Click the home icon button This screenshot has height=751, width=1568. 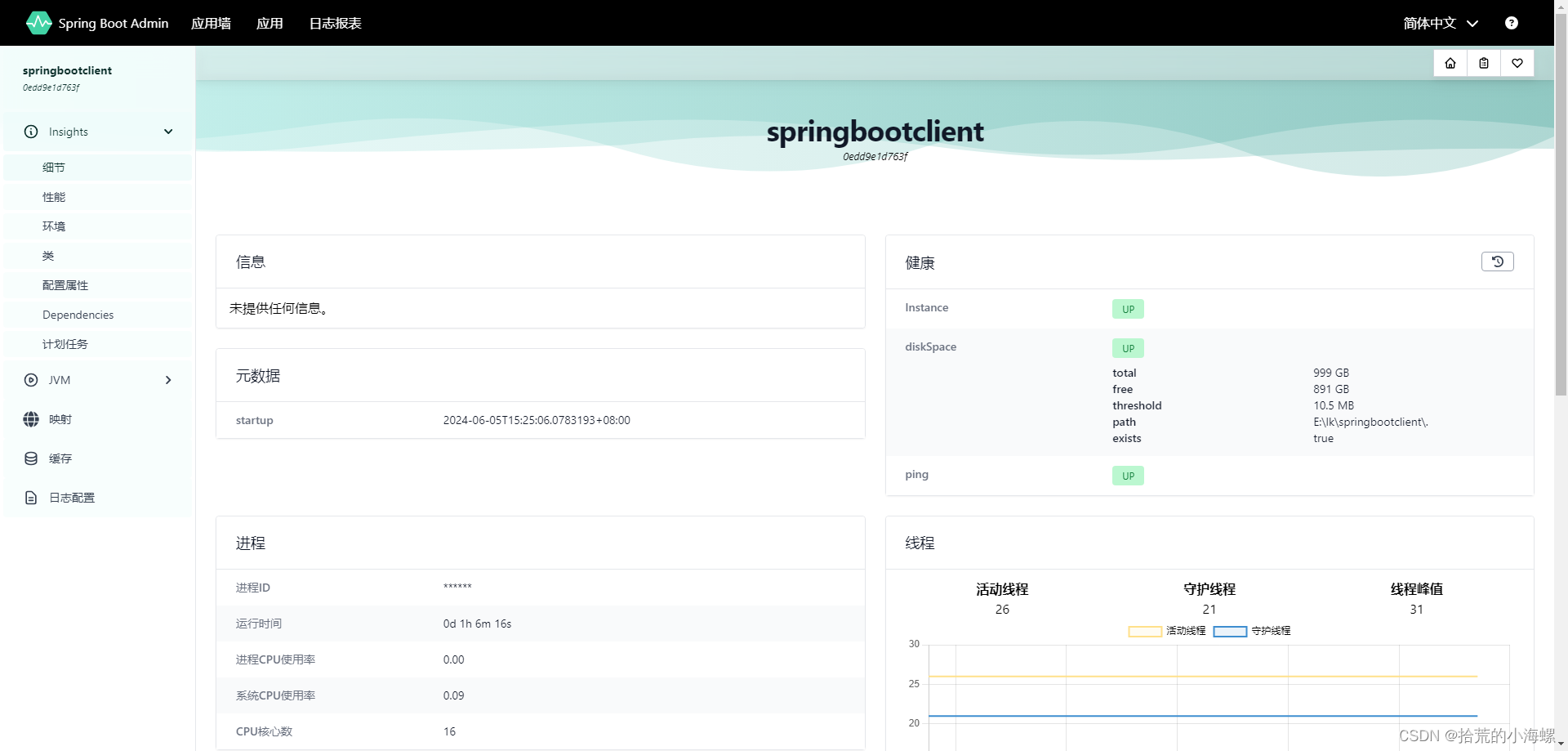pos(1450,63)
